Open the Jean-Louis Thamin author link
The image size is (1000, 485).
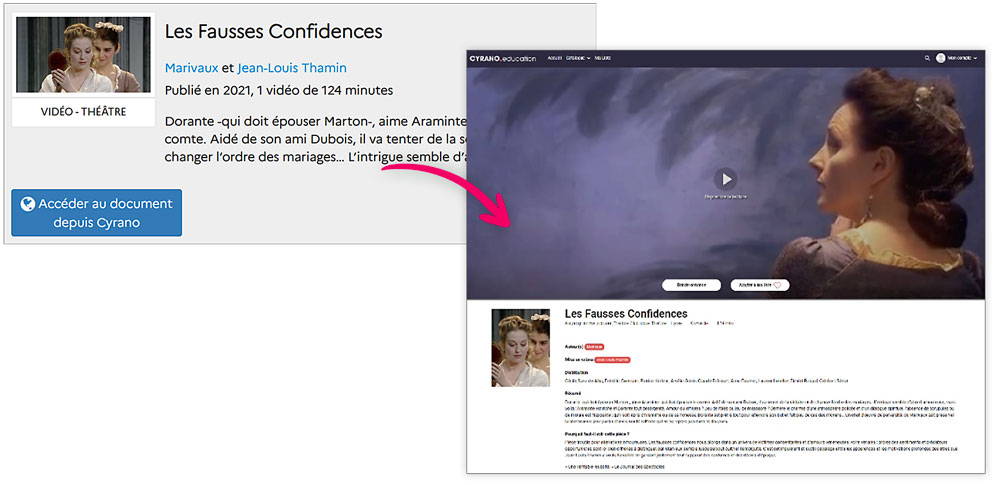point(292,68)
